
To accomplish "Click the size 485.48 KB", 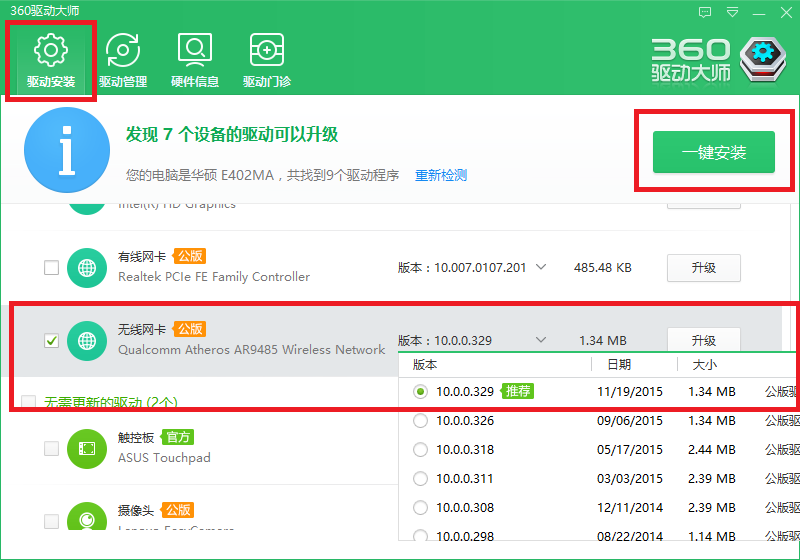I will [603, 268].
